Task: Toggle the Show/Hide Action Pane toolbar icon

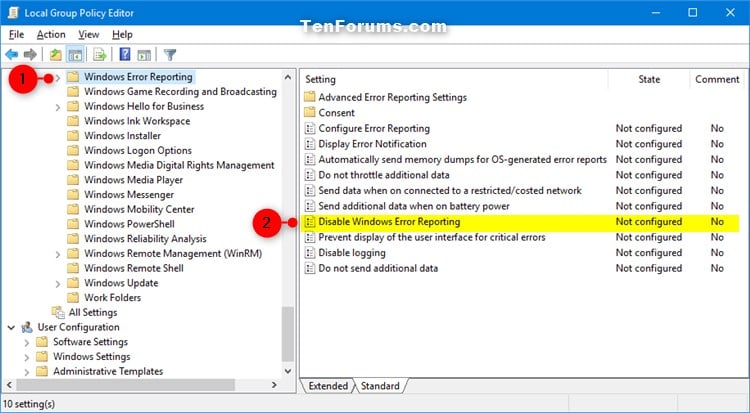Action: (144, 55)
